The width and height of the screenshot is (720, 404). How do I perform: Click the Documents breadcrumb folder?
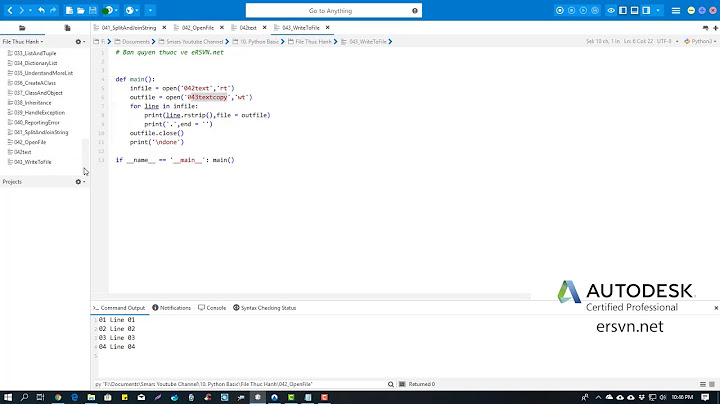pyautogui.click(x=135, y=41)
